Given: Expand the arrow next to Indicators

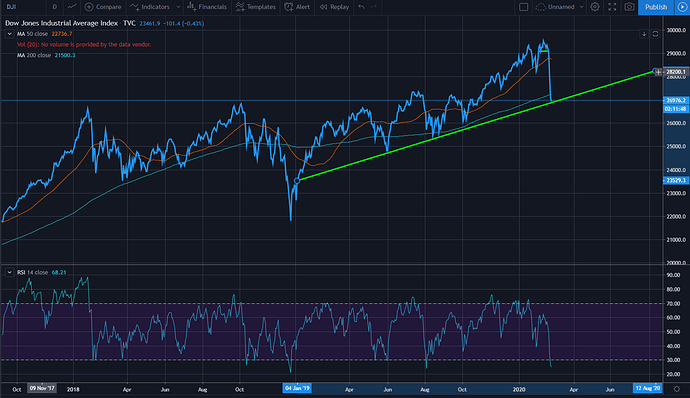Looking at the screenshot, I should (178, 7).
